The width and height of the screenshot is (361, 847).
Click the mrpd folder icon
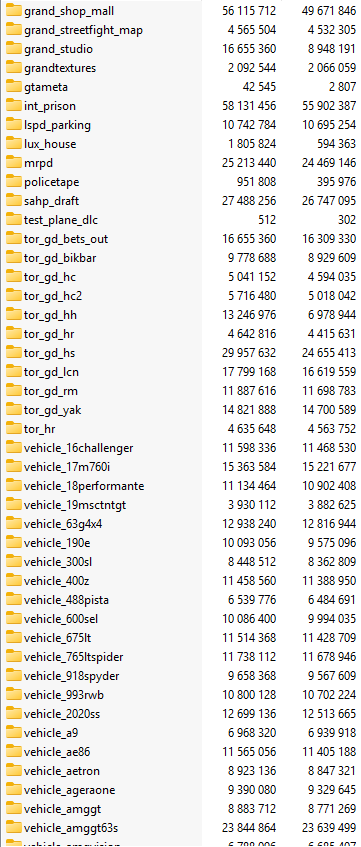click(14, 163)
